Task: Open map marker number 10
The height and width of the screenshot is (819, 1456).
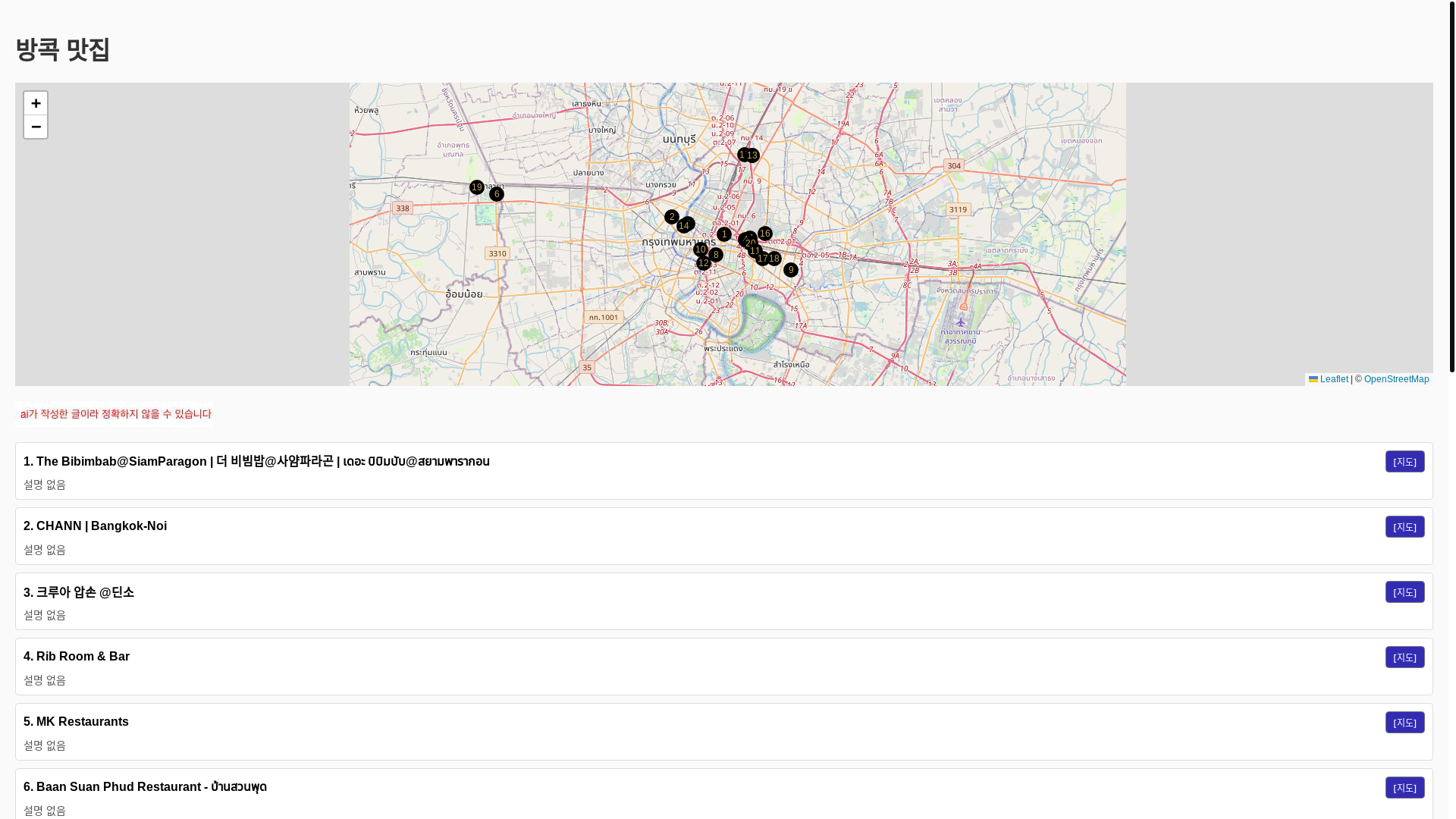Action: (x=701, y=249)
